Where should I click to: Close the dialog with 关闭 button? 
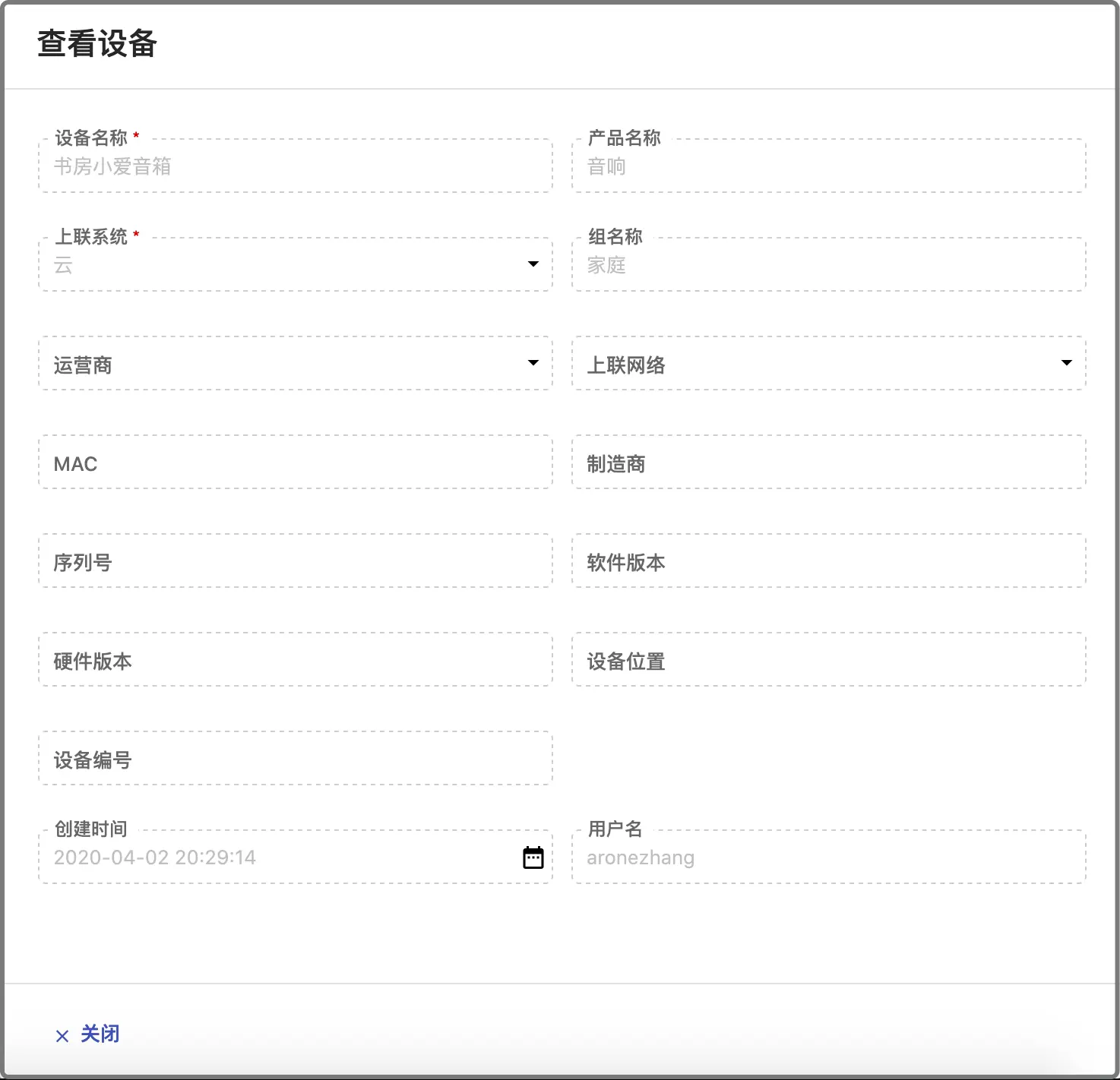pyautogui.click(x=87, y=1034)
